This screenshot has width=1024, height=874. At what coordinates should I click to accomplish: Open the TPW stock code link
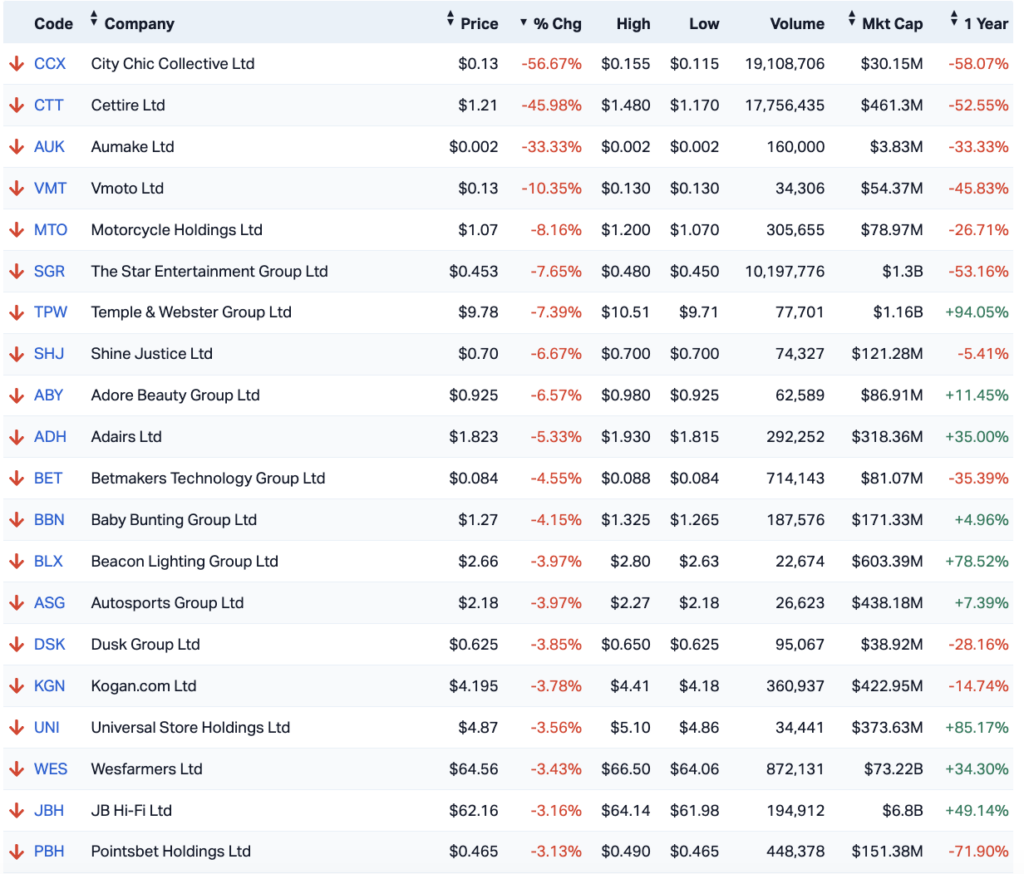coord(50,312)
